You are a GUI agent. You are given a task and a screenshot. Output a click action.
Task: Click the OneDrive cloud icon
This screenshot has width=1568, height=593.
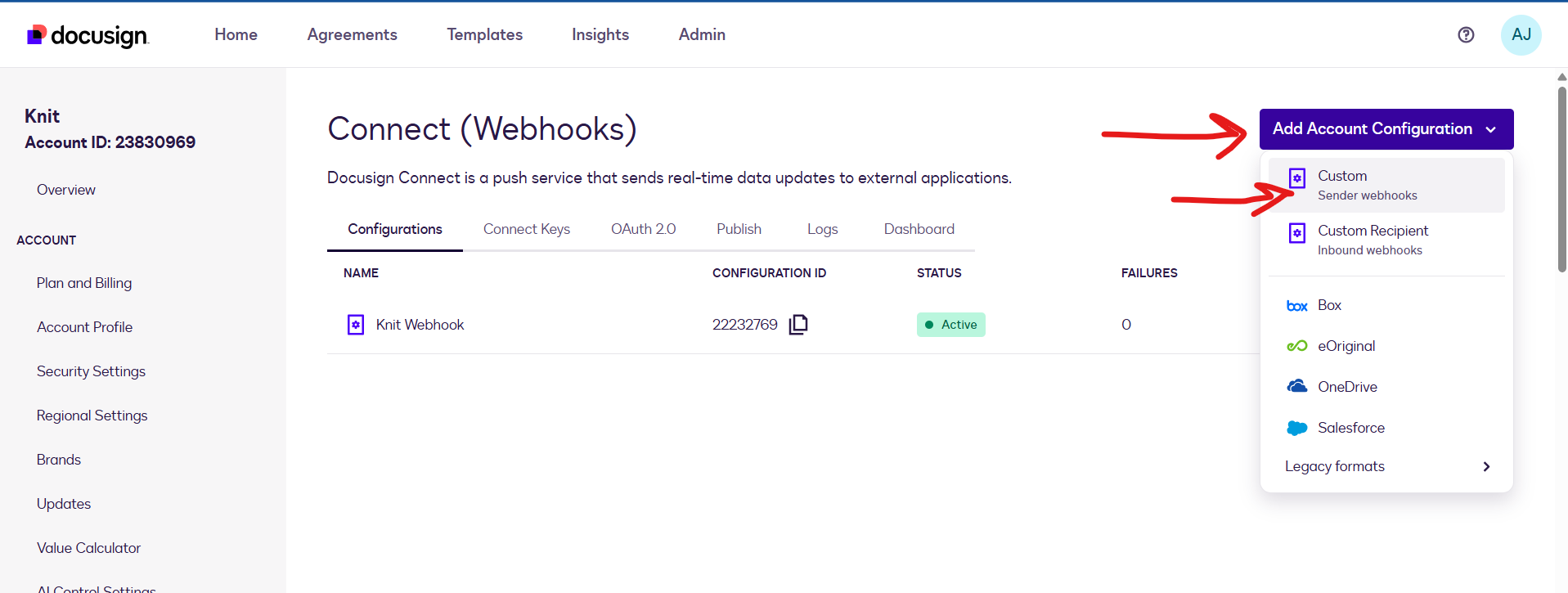[x=1297, y=386]
